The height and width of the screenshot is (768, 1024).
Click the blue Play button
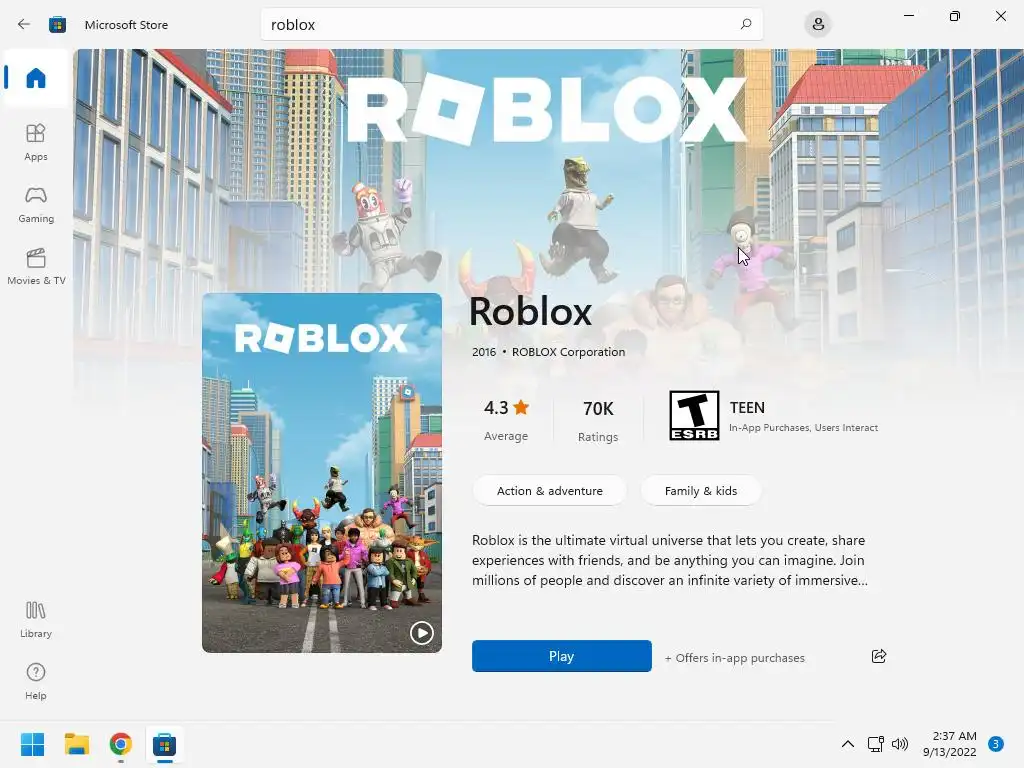pos(562,656)
